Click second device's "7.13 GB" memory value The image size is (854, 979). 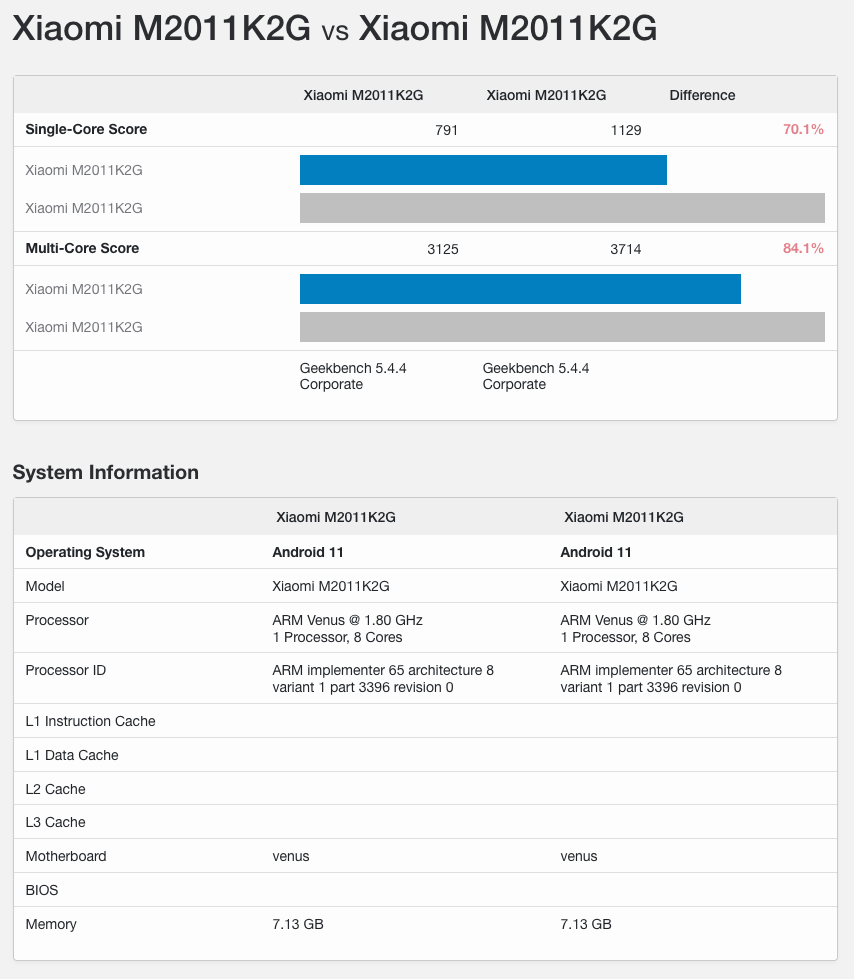586,924
